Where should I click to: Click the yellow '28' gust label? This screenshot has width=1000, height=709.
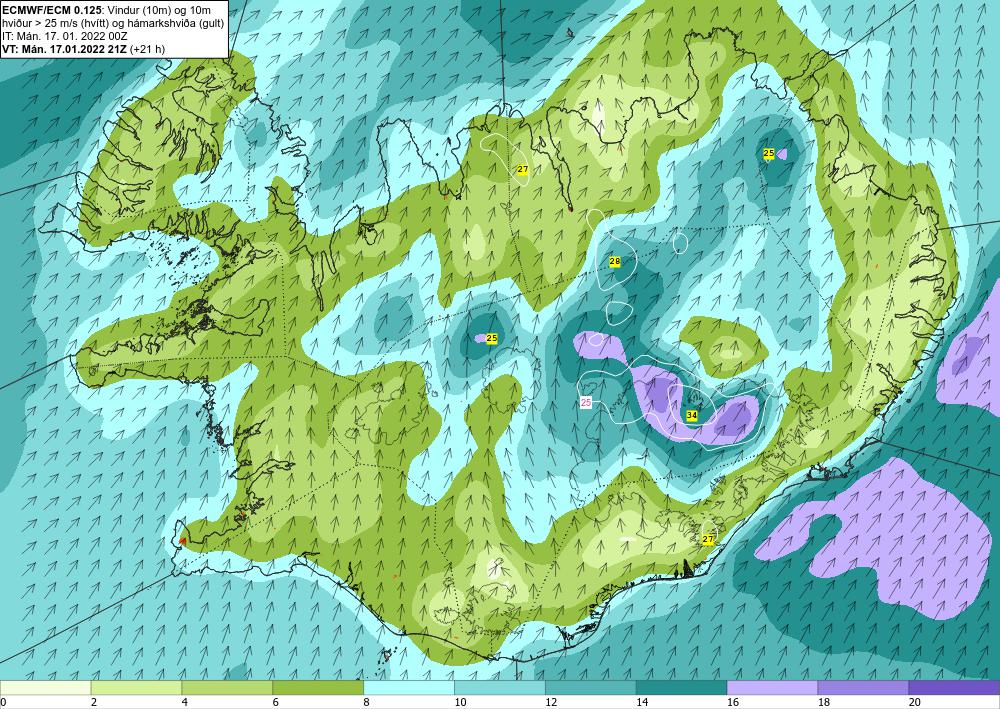615,261
